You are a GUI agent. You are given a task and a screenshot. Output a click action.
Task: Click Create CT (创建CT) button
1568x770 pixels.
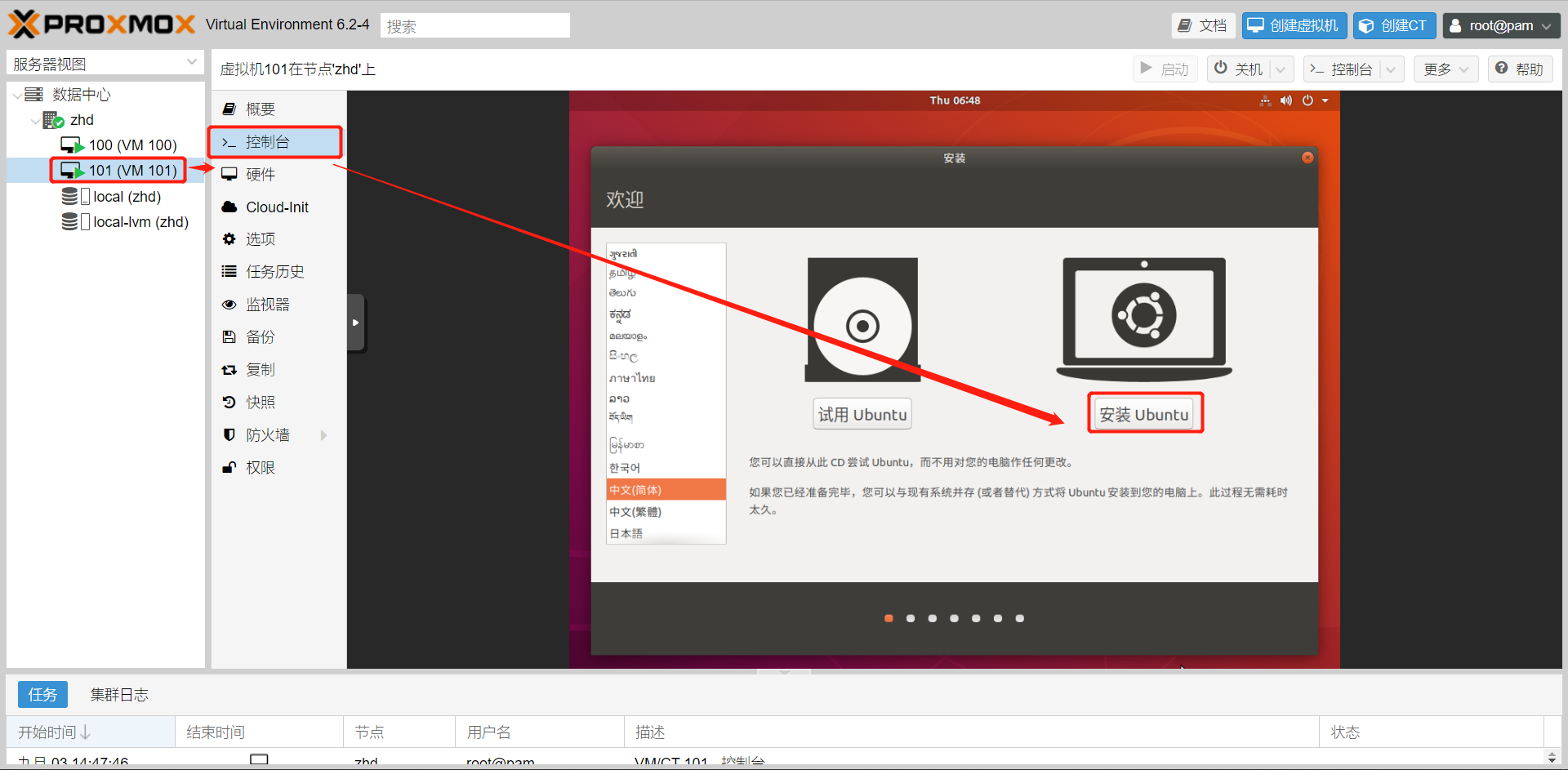1394,25
